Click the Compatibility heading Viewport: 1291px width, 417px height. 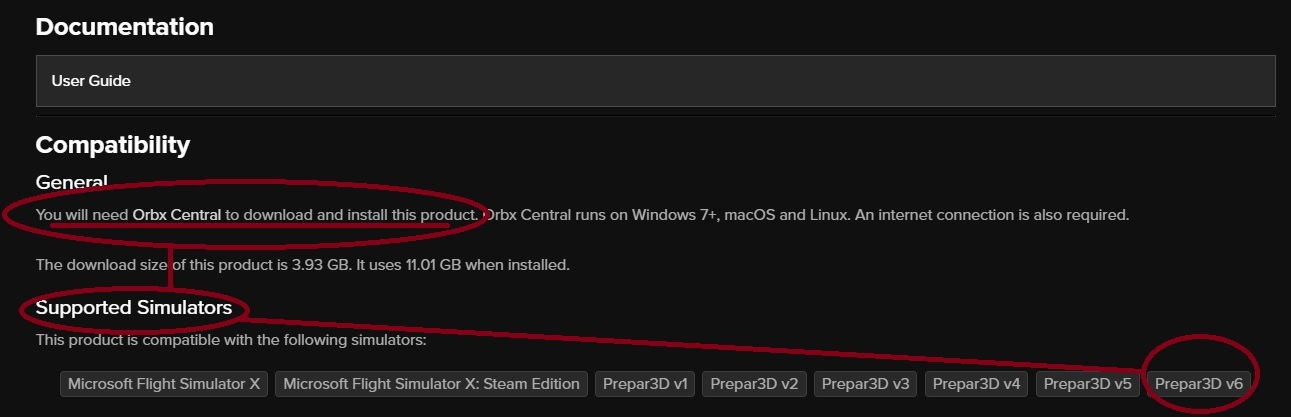pos(113,145)
